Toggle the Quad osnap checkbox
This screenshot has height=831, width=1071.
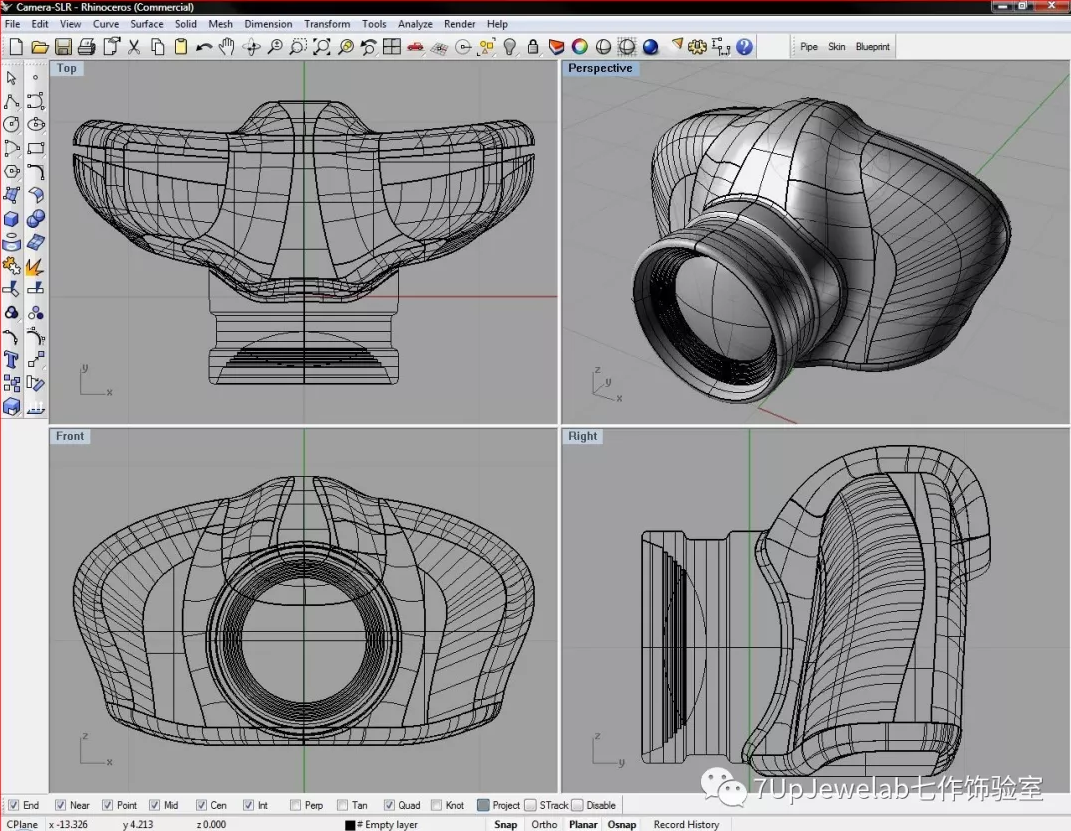pyautogui.click(x=389, y=805)
